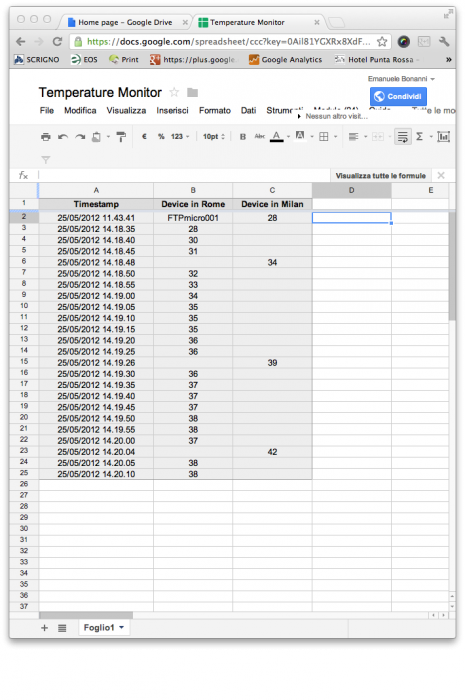Open the Formato menu
Screen dimensions: 465x700
215,111
